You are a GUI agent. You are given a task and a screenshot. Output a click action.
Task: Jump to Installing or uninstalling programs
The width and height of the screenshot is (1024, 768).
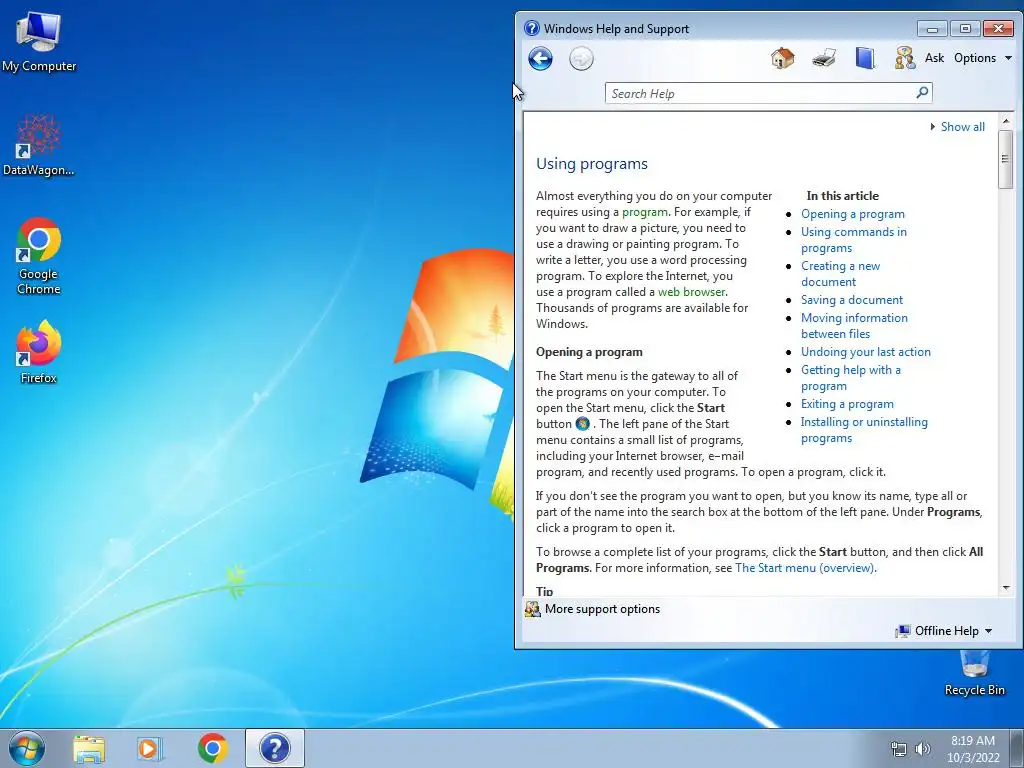pos(864,430)
